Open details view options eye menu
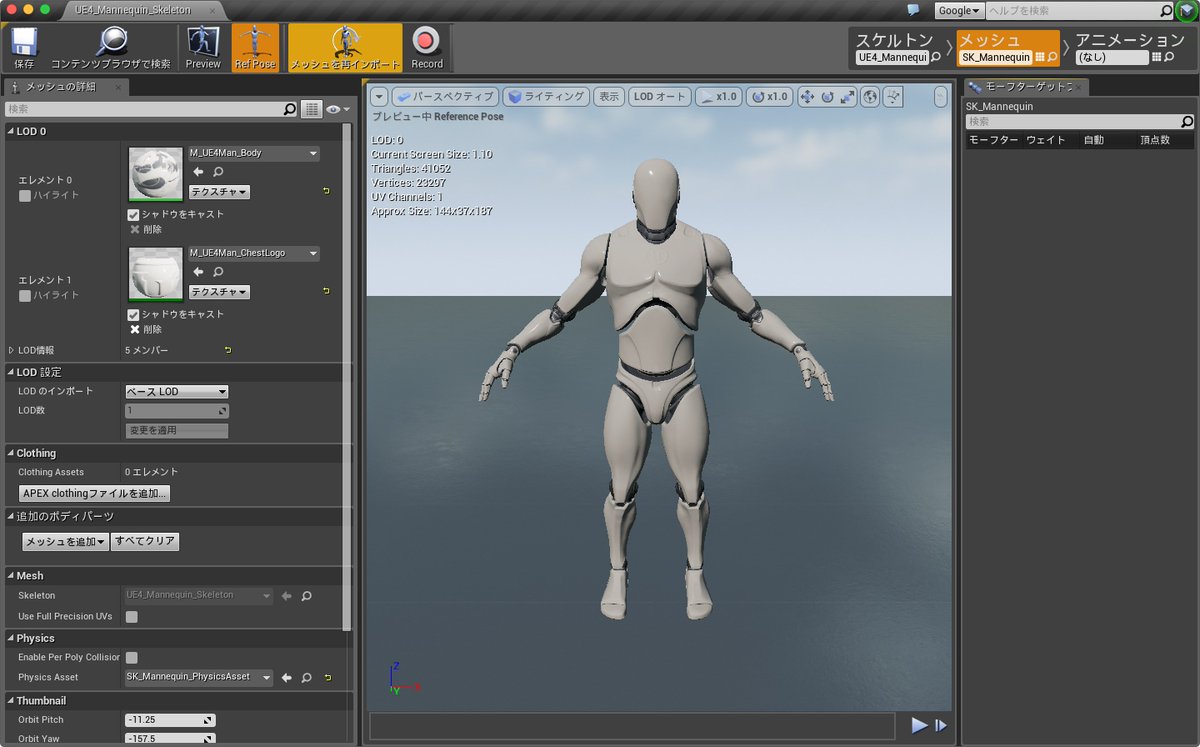1200x747 pixels. click(338, 109)
